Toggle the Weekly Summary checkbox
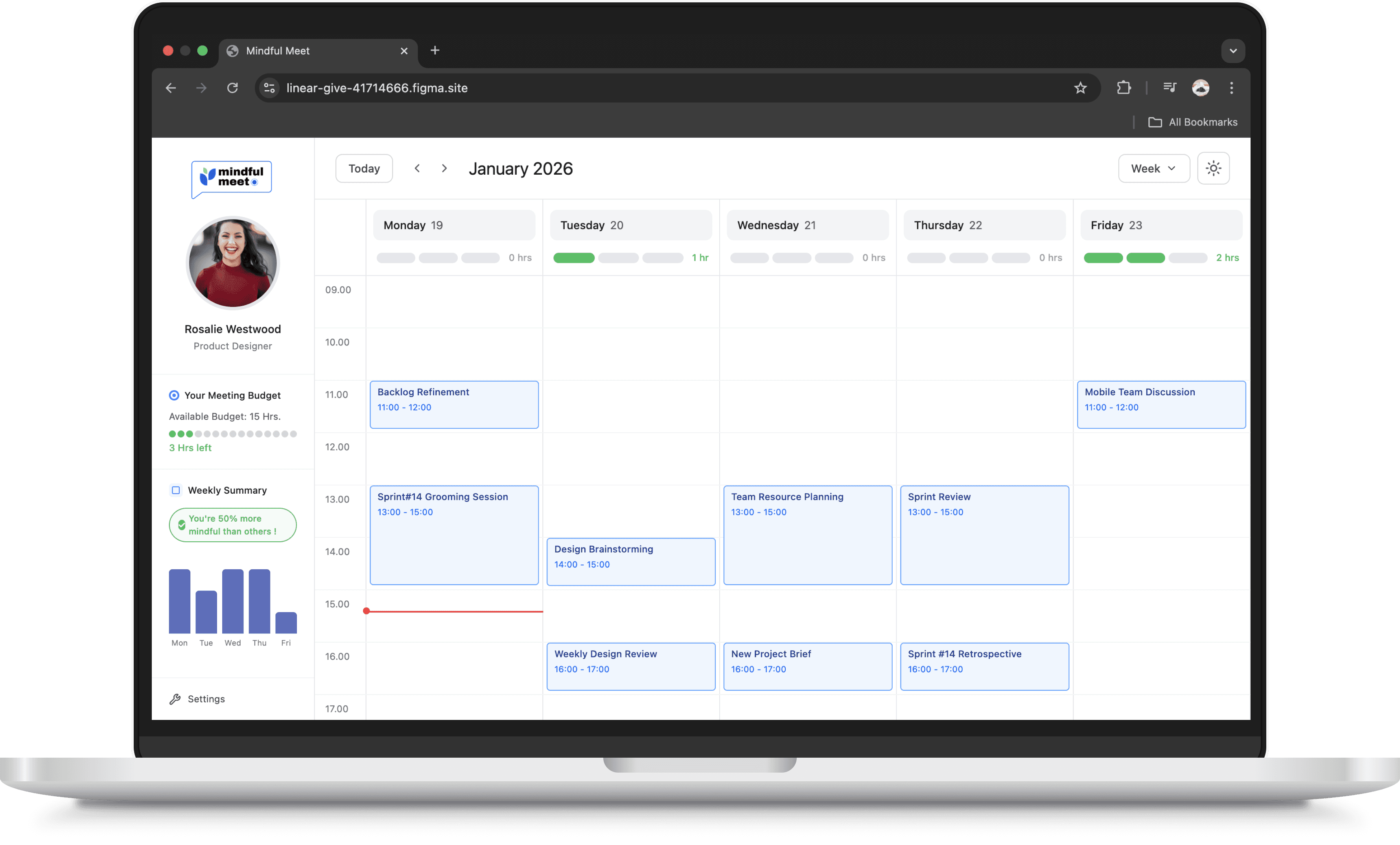The height and width of the screenshot is (845, 1400). [176, 490]
